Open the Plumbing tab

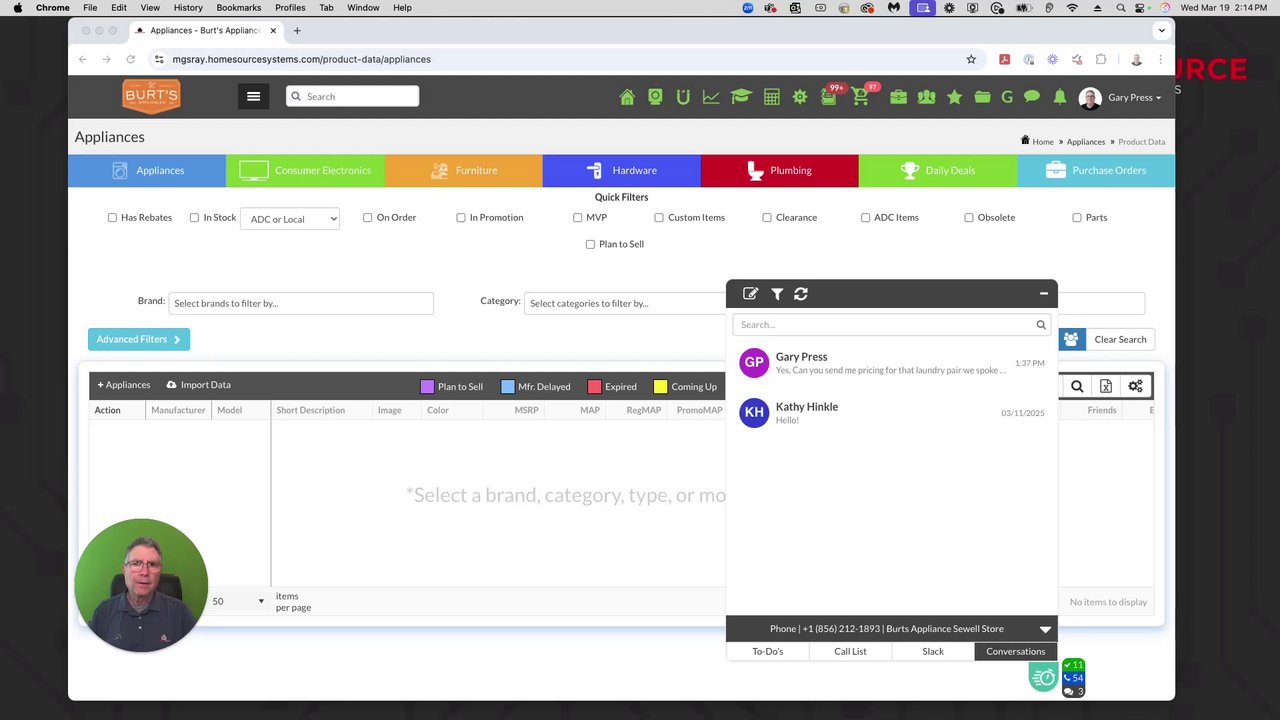(780, 171)
